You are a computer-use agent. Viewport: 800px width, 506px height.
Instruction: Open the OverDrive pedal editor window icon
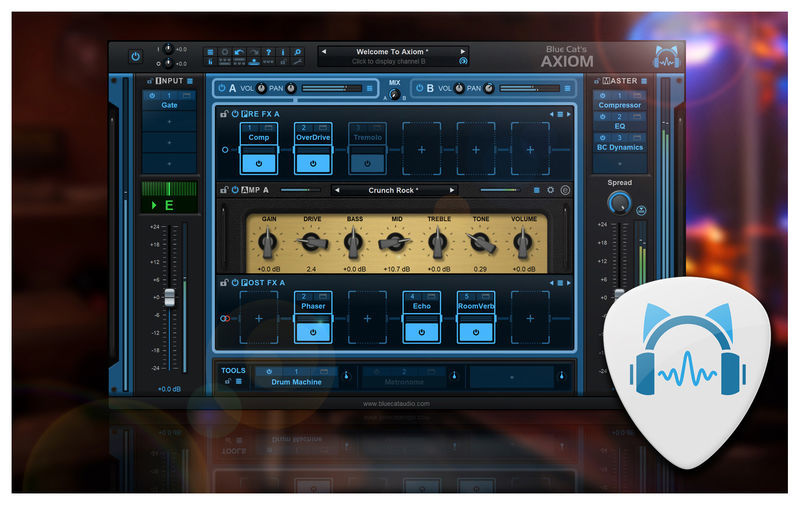323,128
